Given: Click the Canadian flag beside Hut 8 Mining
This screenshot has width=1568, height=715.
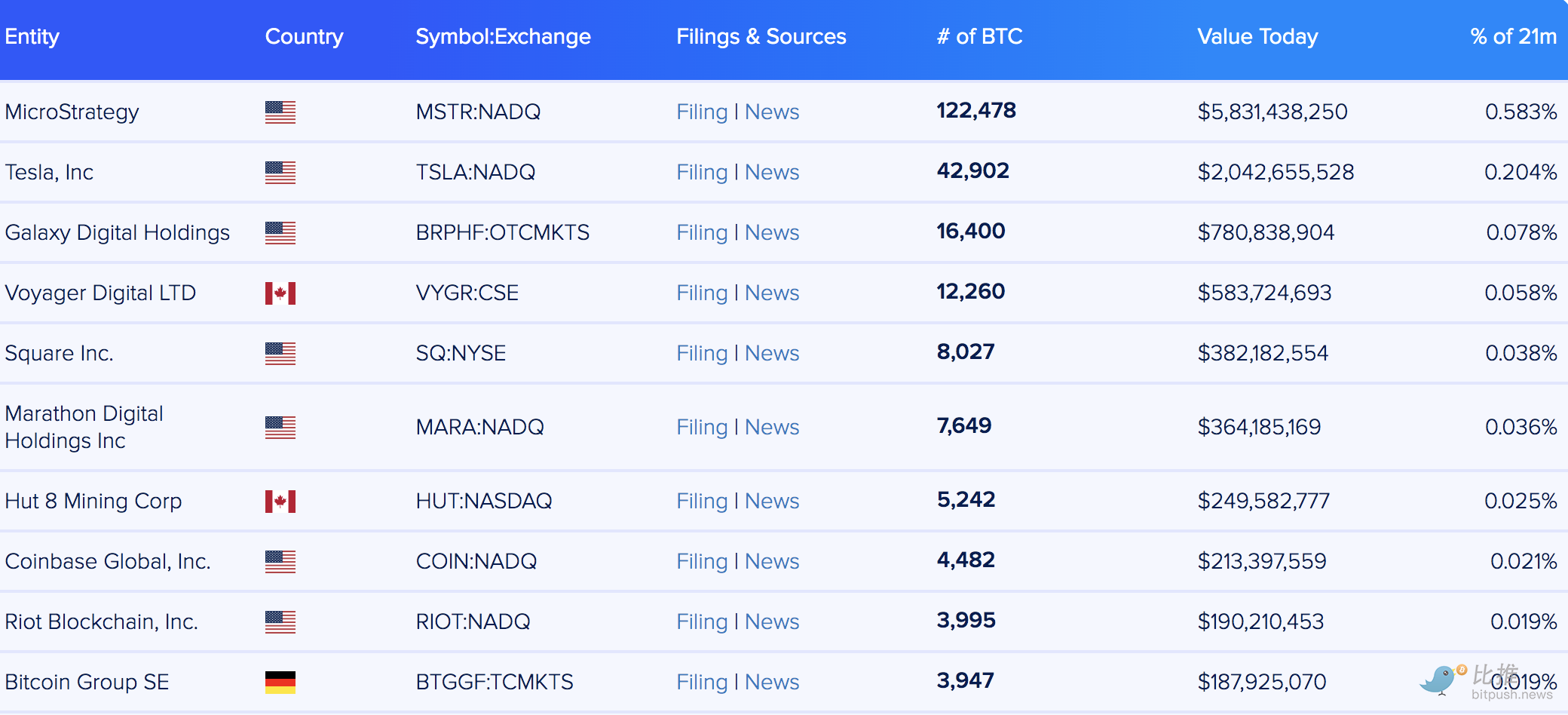Looking at the screenshot, I should tap(280, 501).
